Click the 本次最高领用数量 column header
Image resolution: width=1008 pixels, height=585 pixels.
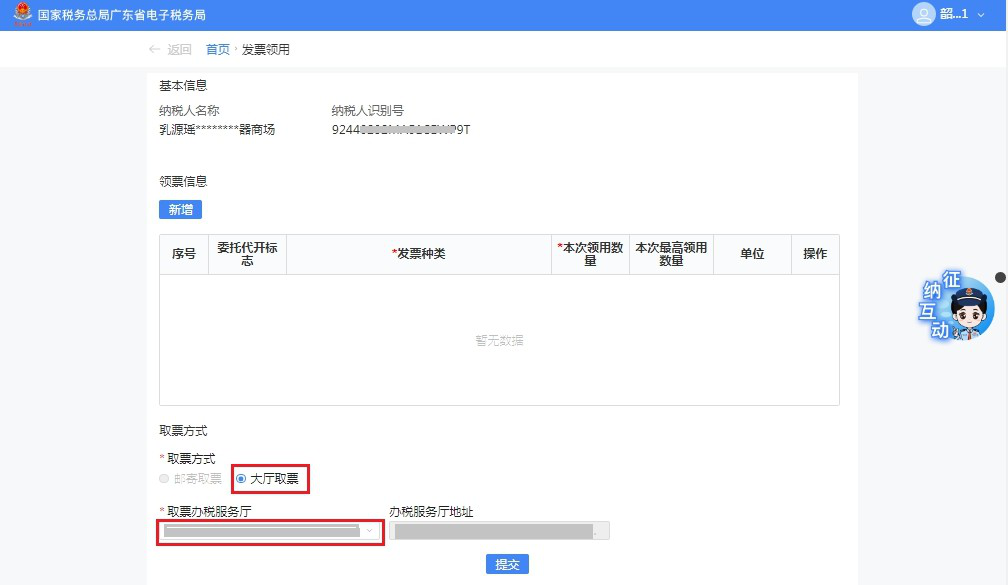[671, 254]
